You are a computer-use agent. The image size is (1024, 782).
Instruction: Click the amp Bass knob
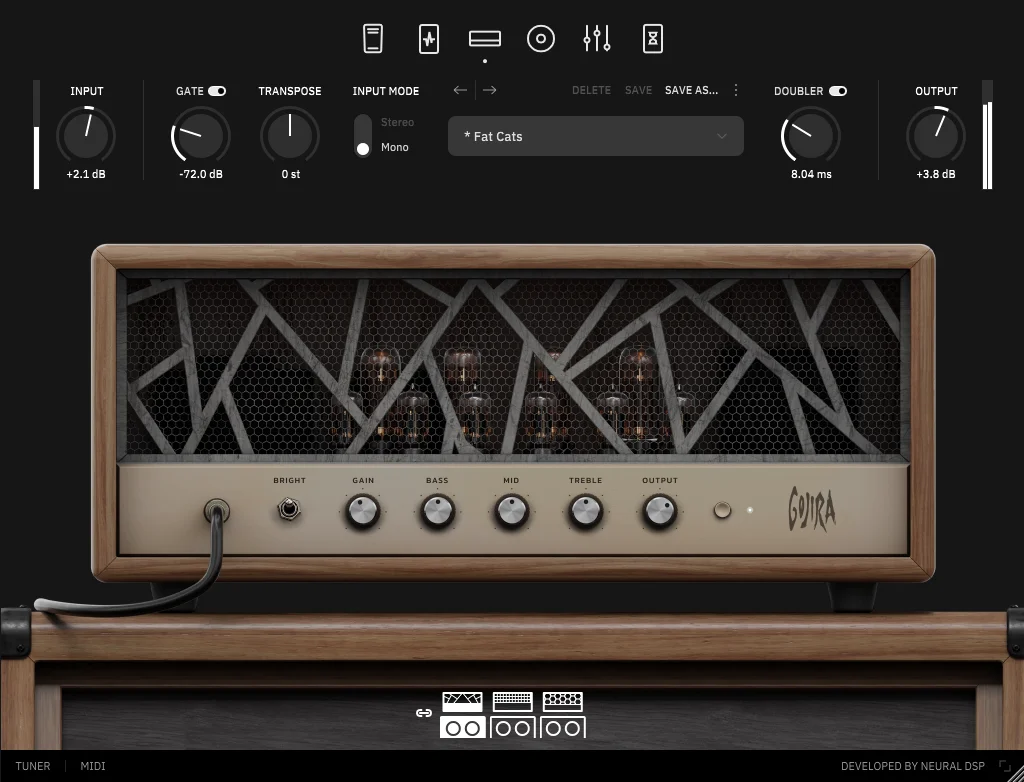(x=438, y=511)
